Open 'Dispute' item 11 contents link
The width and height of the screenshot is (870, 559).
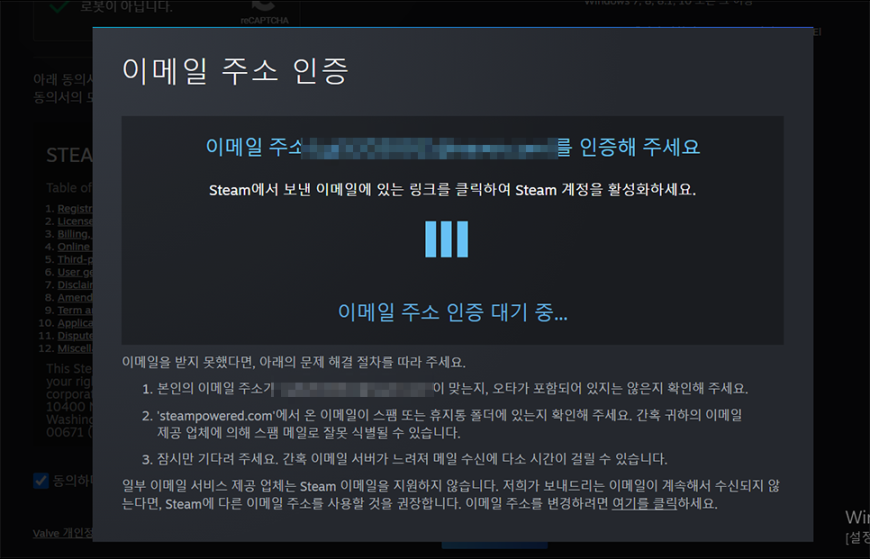pos(75,336)
